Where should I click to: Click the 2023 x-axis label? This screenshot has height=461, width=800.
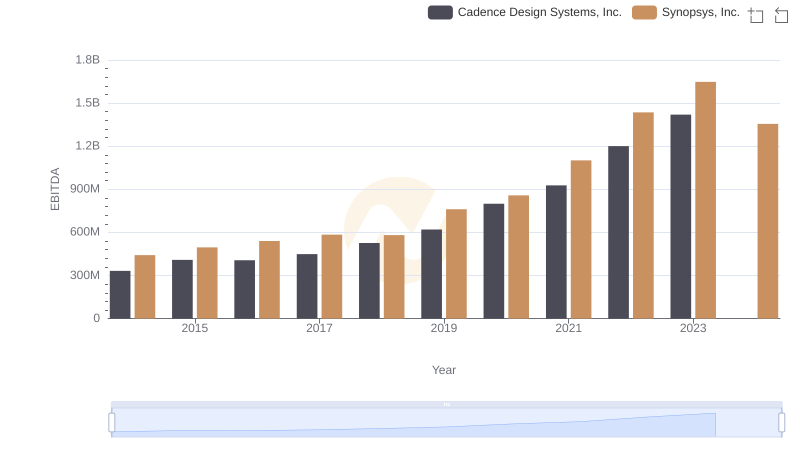tap(693, 328)
